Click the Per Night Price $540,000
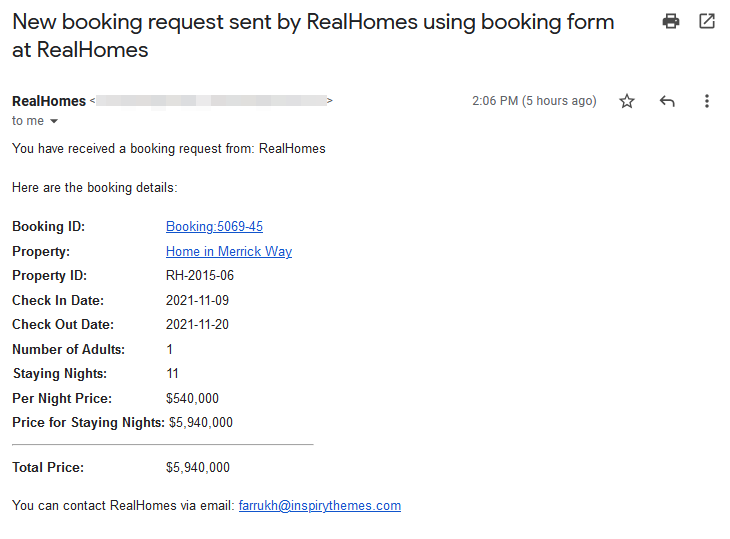 pyautogui.click(x=192, y=398)
